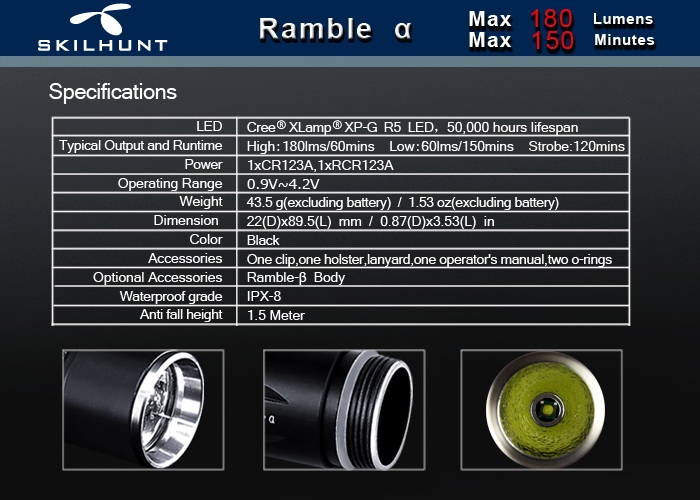Viewport: 700px width, 500px height.
Task: Click the 'Operating Range' label
Action: tap(170, 183)
